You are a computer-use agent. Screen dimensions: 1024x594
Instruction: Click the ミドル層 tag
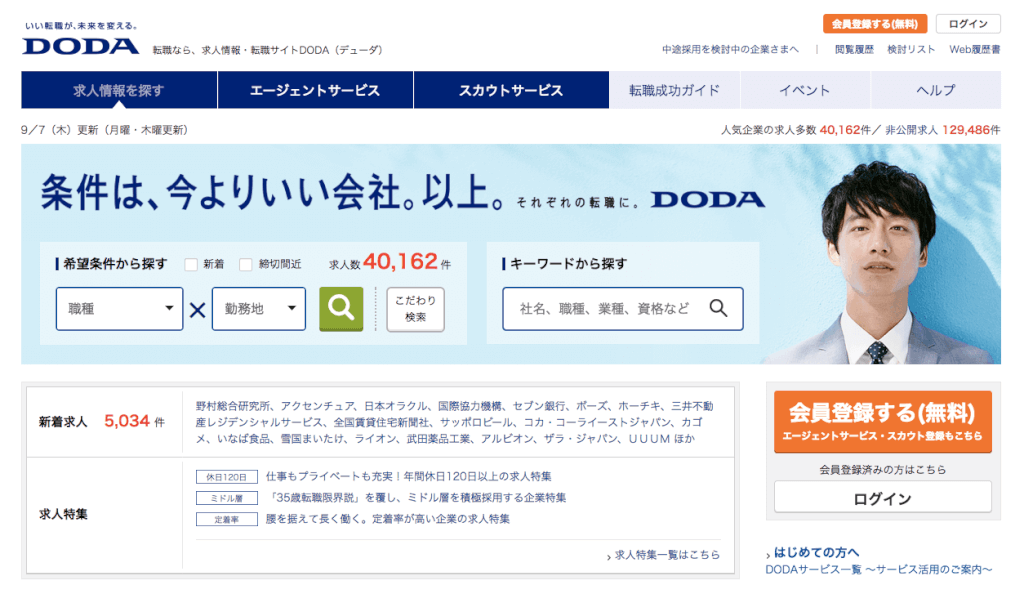(x=227, y=498)
